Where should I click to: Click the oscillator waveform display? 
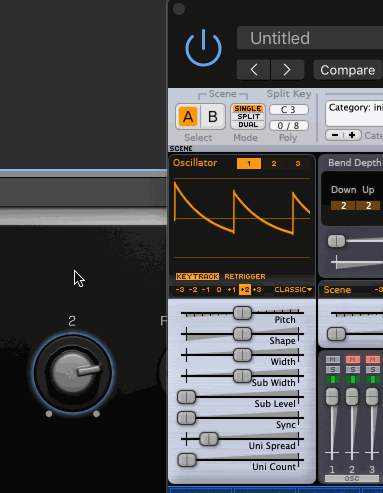tap(242, 218)
